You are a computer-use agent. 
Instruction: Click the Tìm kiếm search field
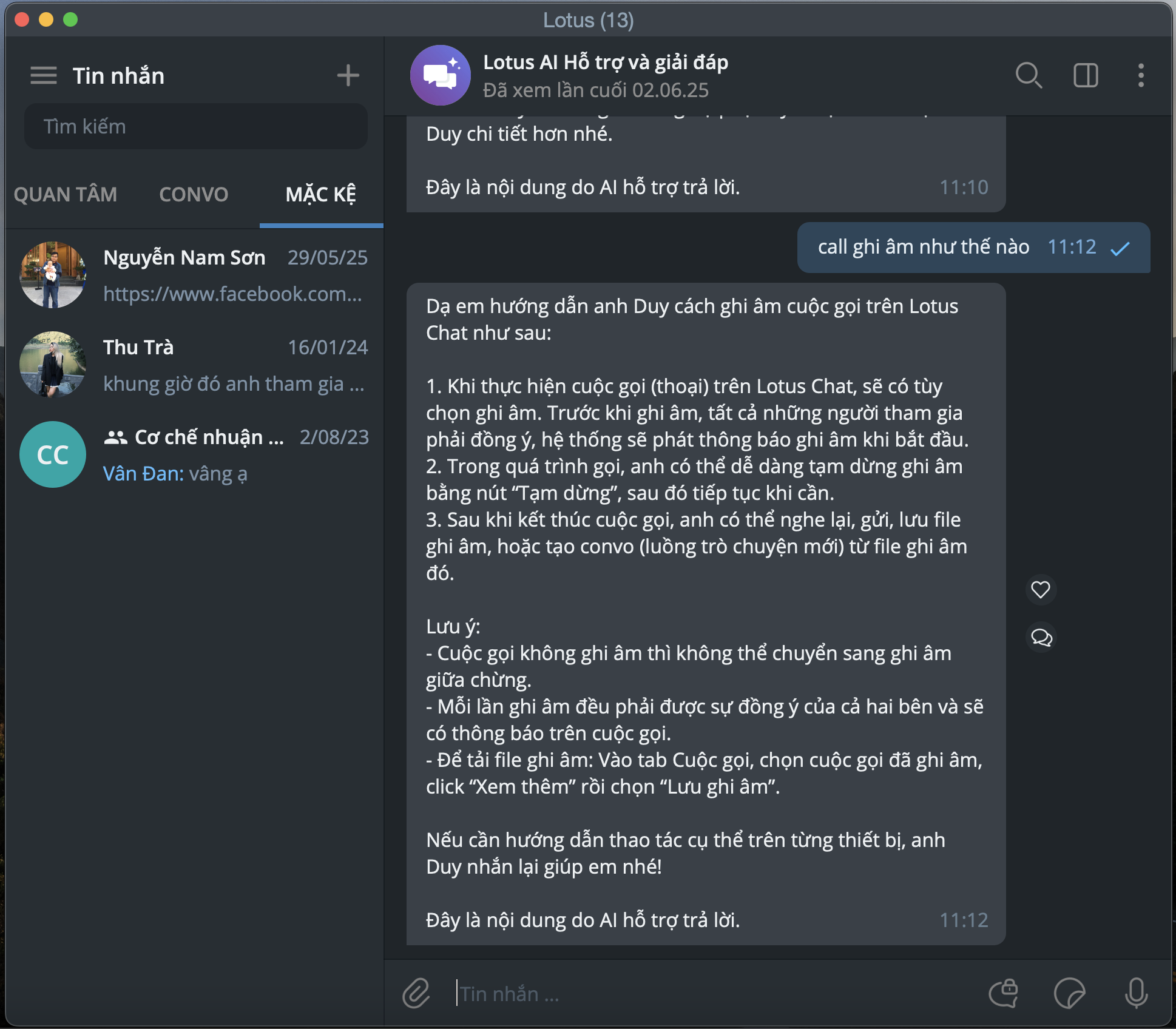point(195,126)
